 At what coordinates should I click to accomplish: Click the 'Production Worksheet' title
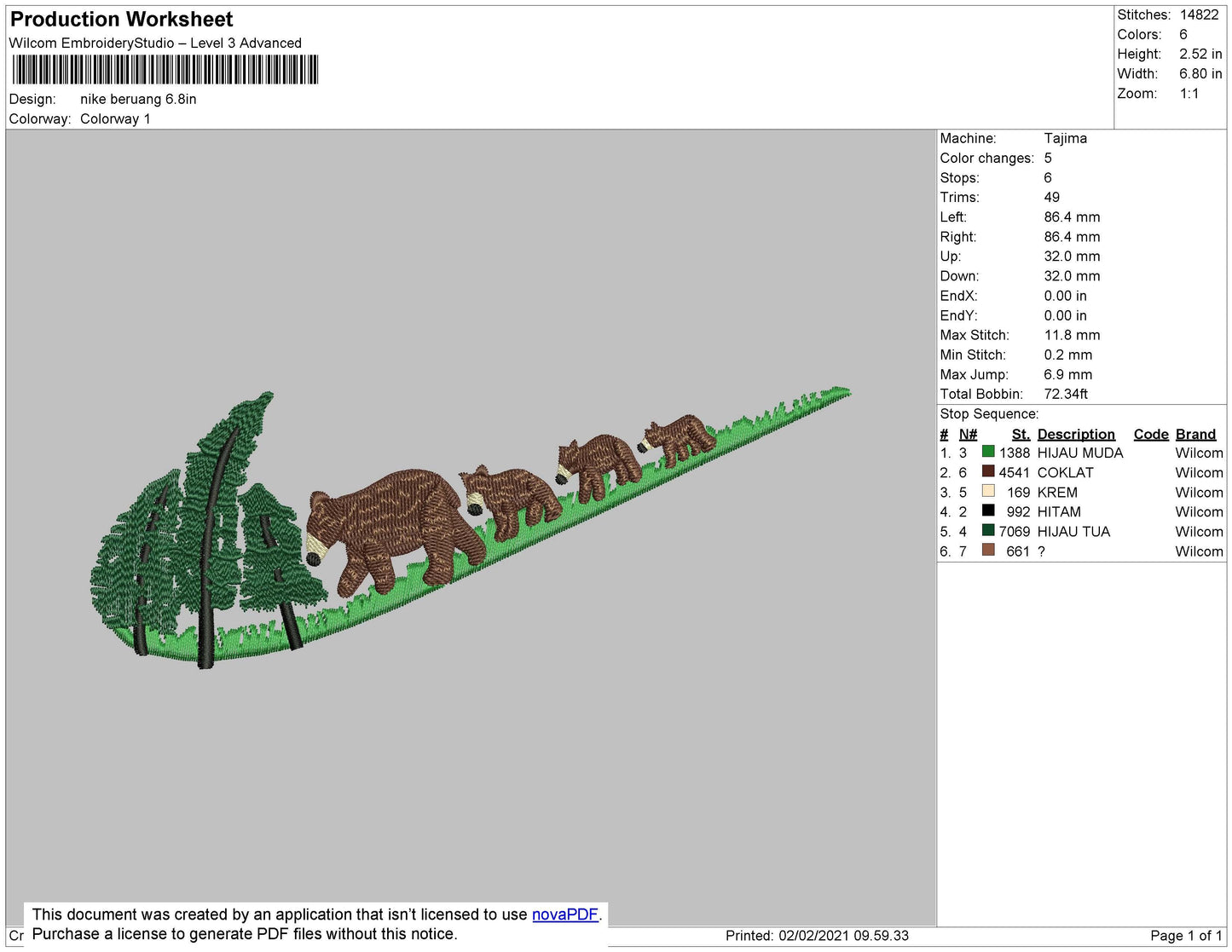click(x=121, y=20)
